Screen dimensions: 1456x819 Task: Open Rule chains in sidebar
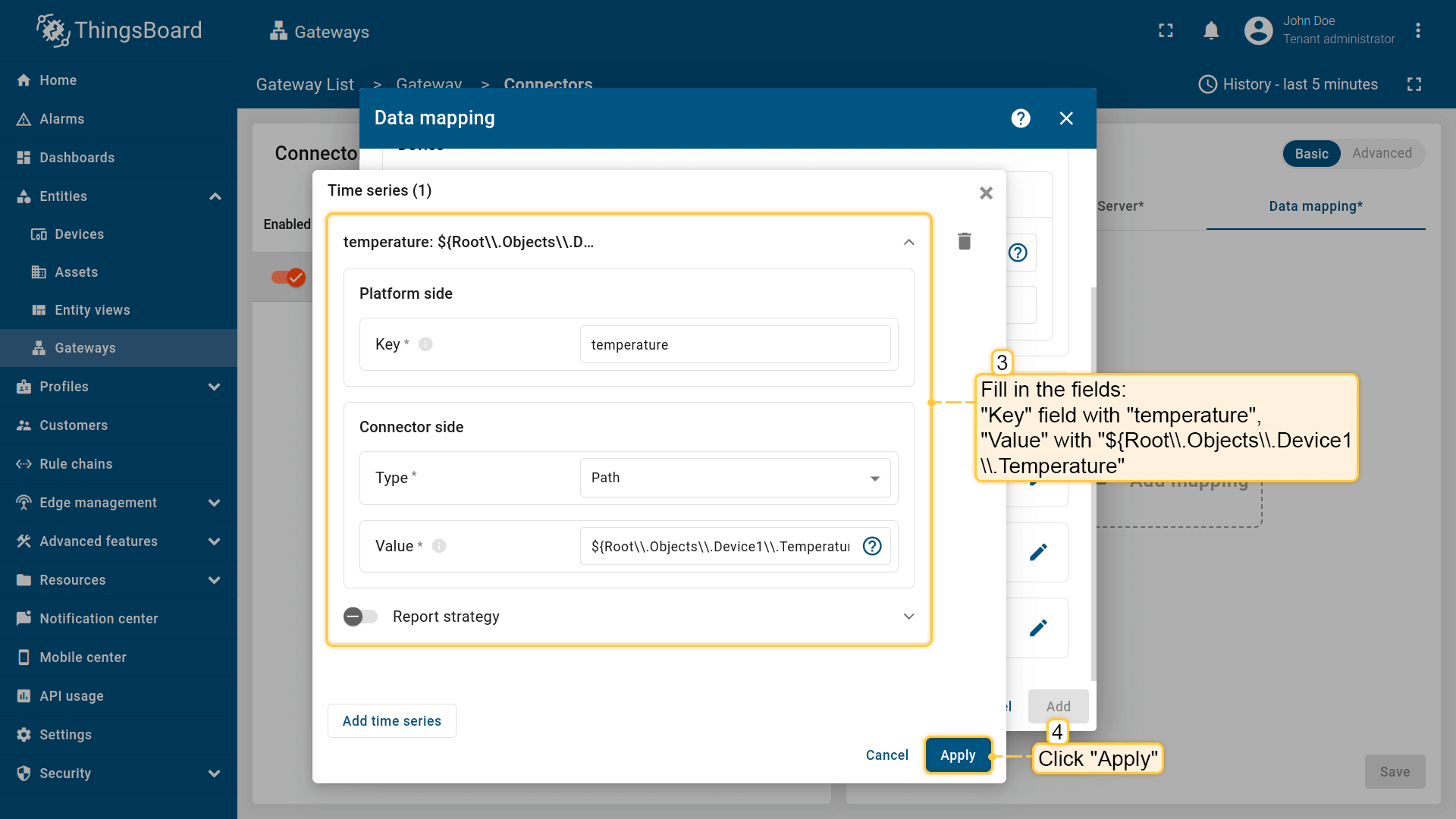coord(118,464)
